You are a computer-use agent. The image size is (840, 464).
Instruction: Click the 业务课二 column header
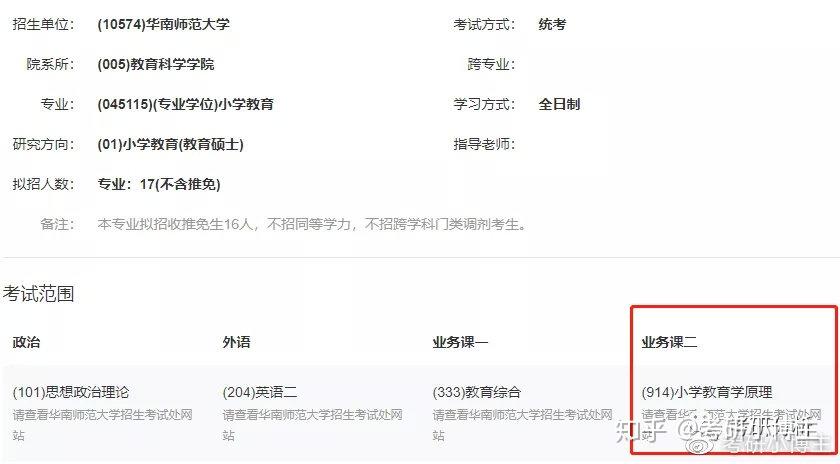(670, 342)
